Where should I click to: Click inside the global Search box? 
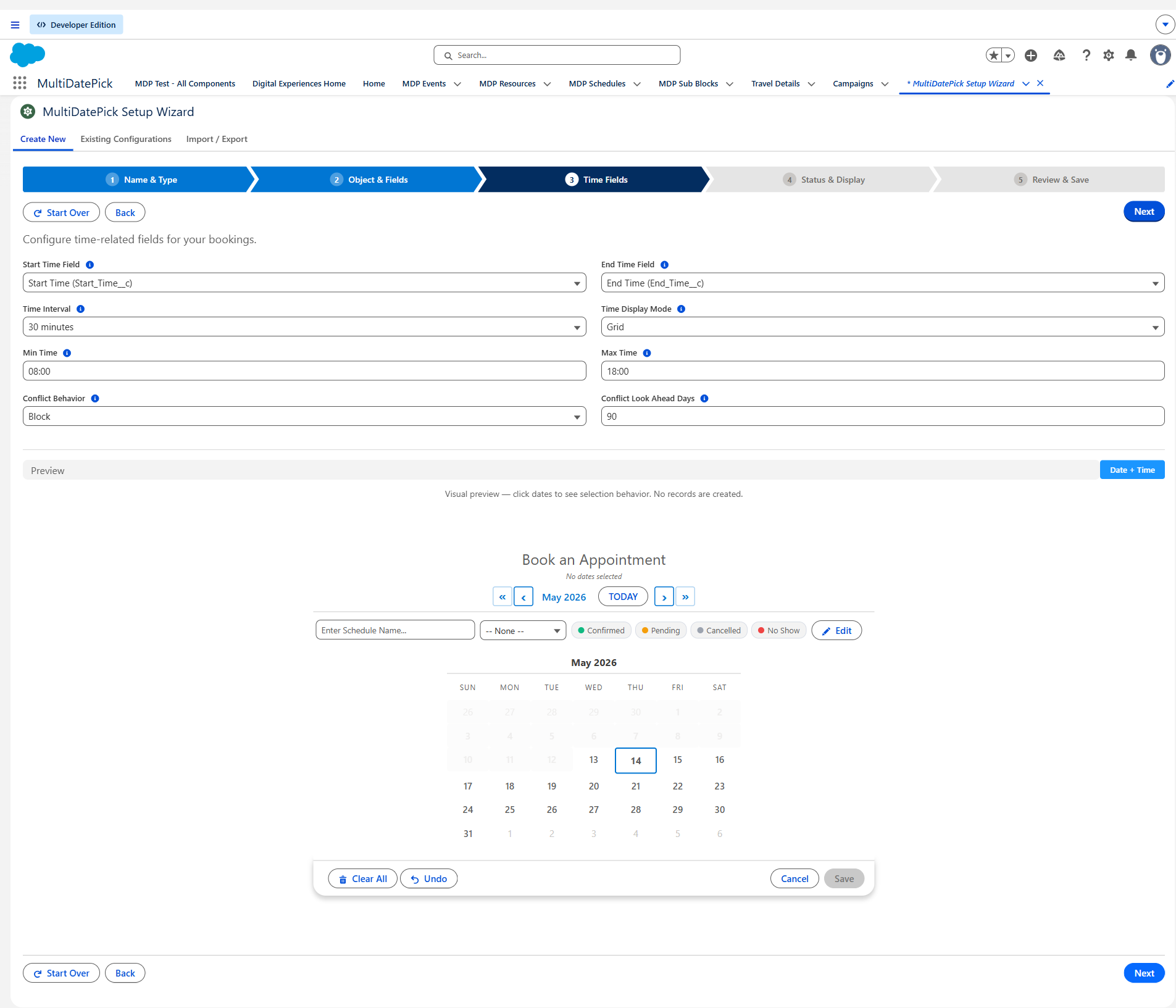(557, 55)
